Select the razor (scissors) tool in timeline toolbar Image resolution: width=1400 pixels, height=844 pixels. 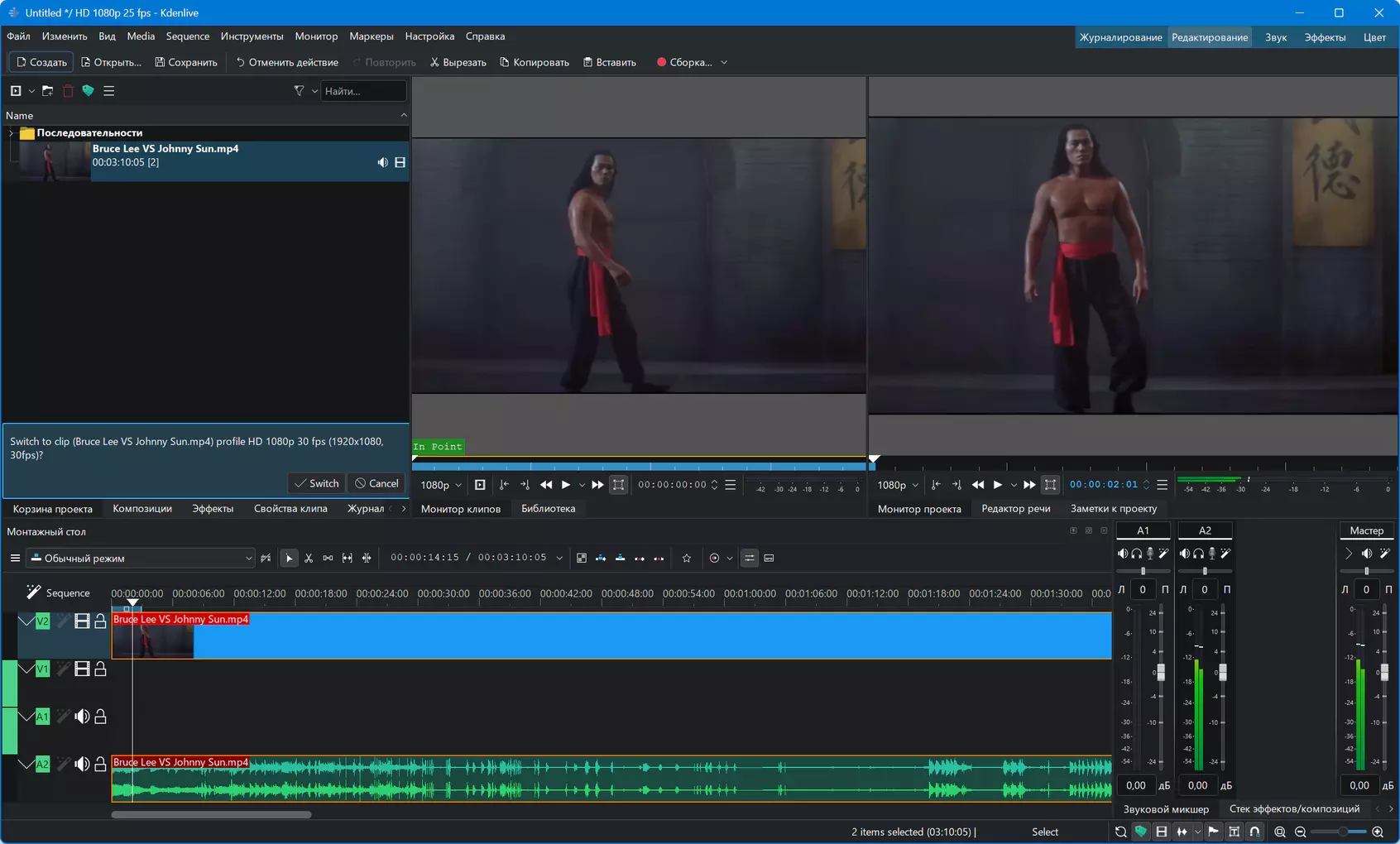pos(309,559)
